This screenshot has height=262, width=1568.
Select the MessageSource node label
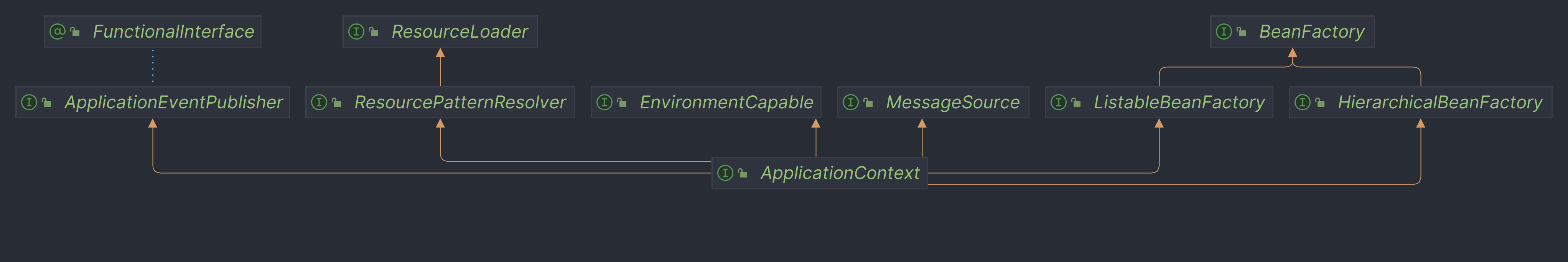point(953,102)
